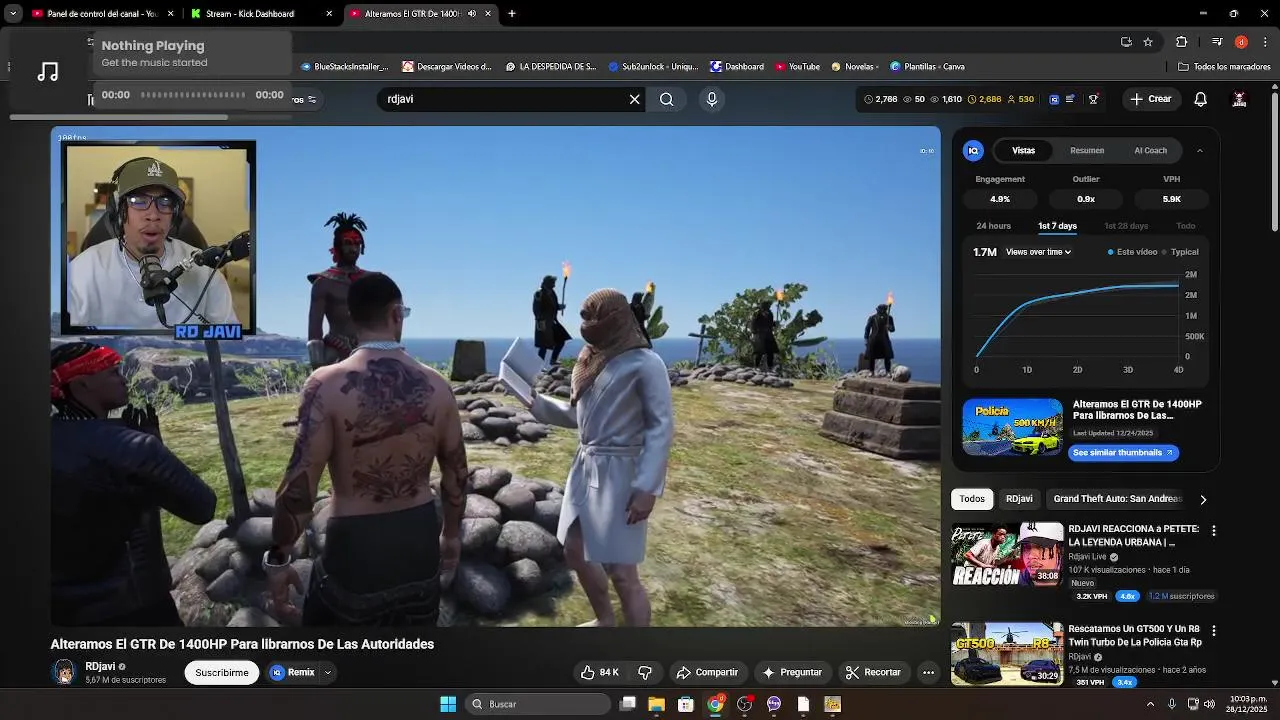Image resolution: width=1280 pixels, height=720 pixels.
Task: Open the Plantillas - Canva bookmark
Action: 926,67
